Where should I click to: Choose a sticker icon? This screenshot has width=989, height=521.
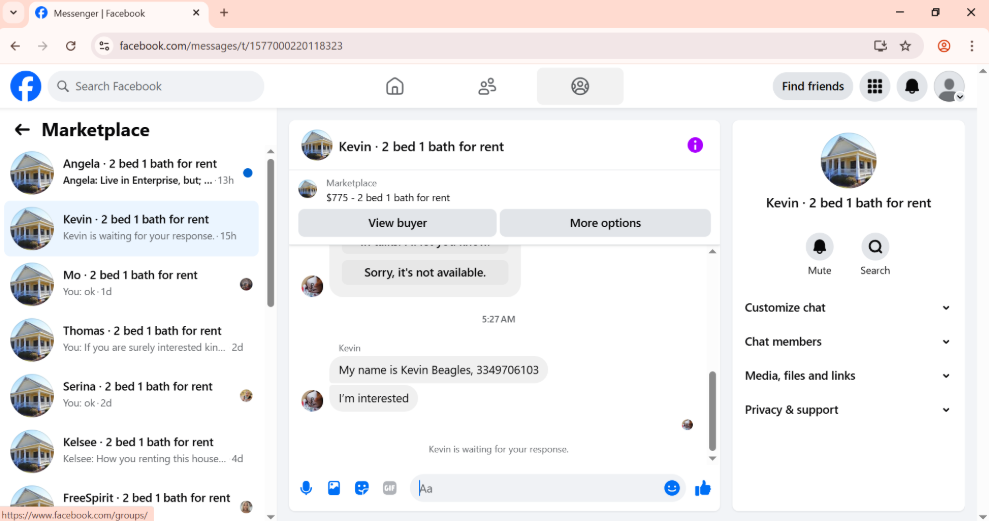[361, 488]
